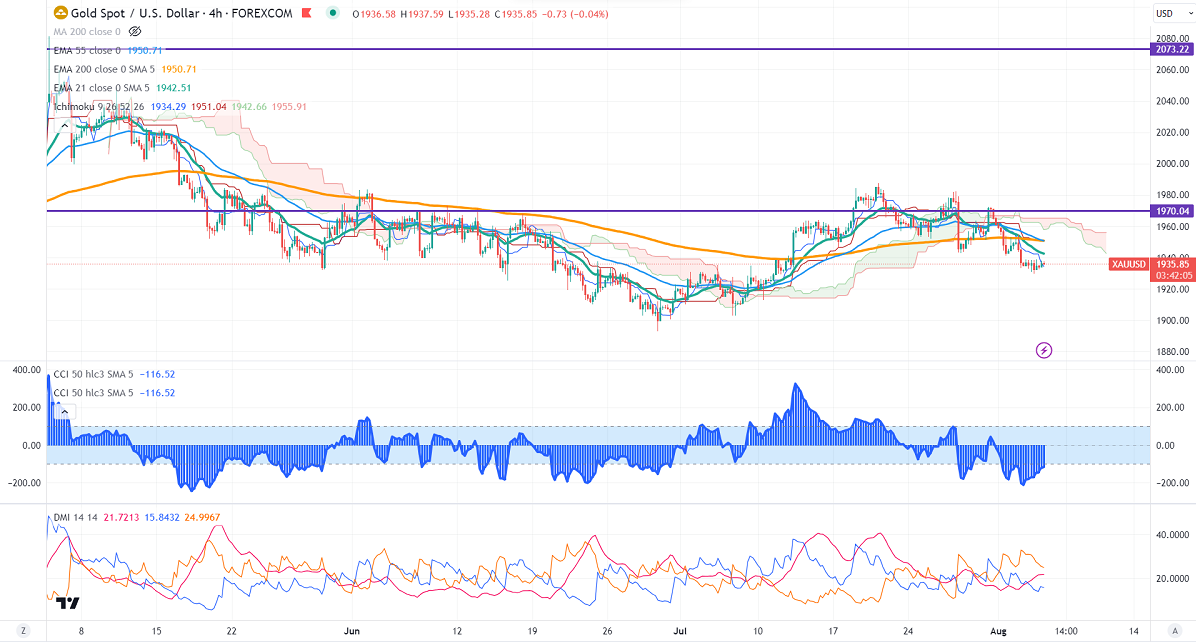Screen dimensions: 1196x644
Task: Click the red flag marker icon
Action: (307, 13)
